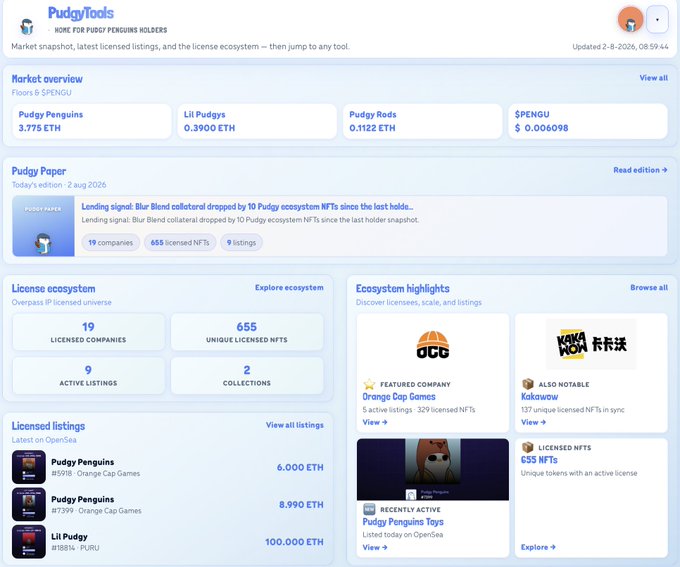Click View under Pudgy Penguins Toys
This screenshot has height=567, width=680.
coord(375,547)
